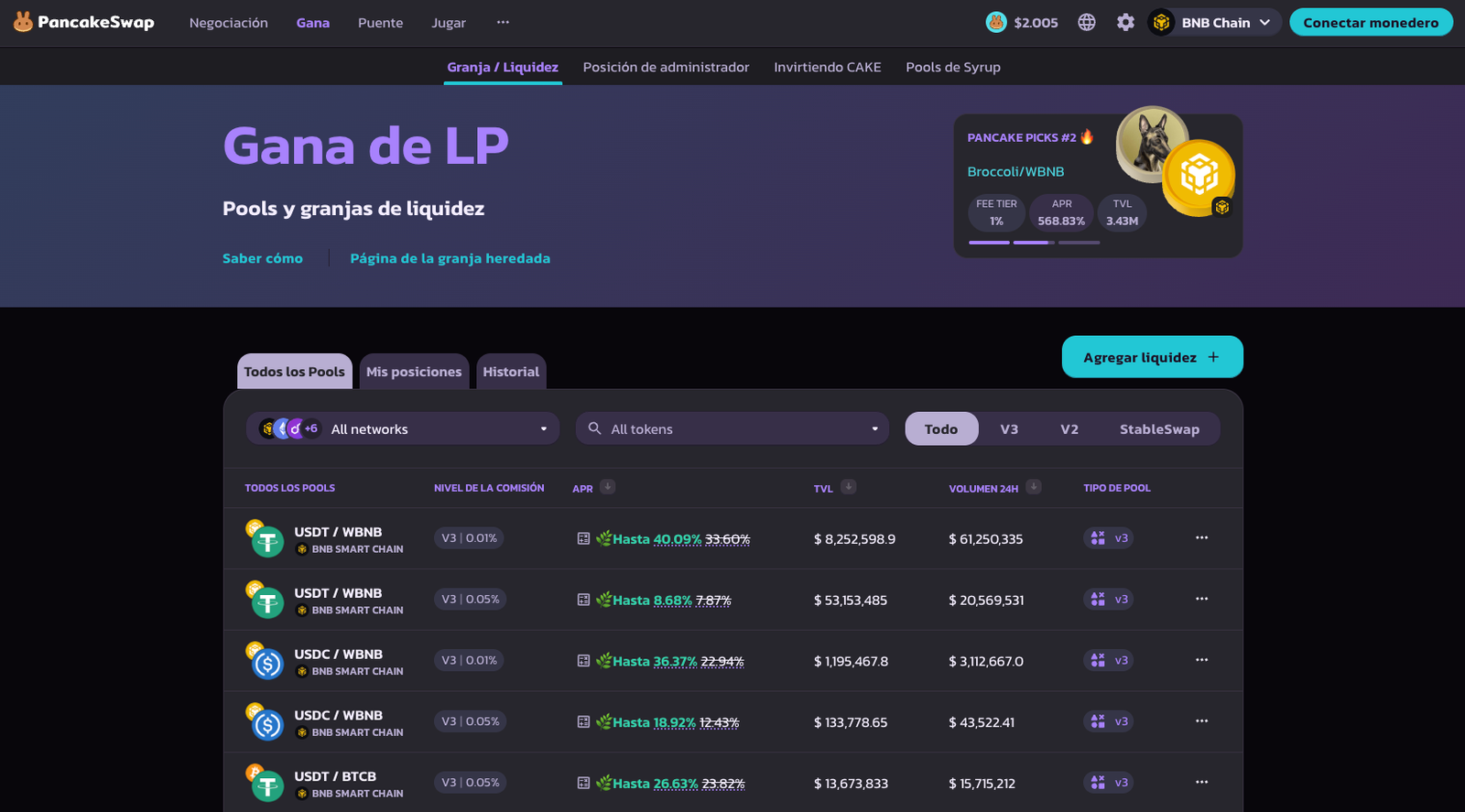1465x812 pixels.
Task: Click the PancakeSwap bunny logo
Action: 23,22
